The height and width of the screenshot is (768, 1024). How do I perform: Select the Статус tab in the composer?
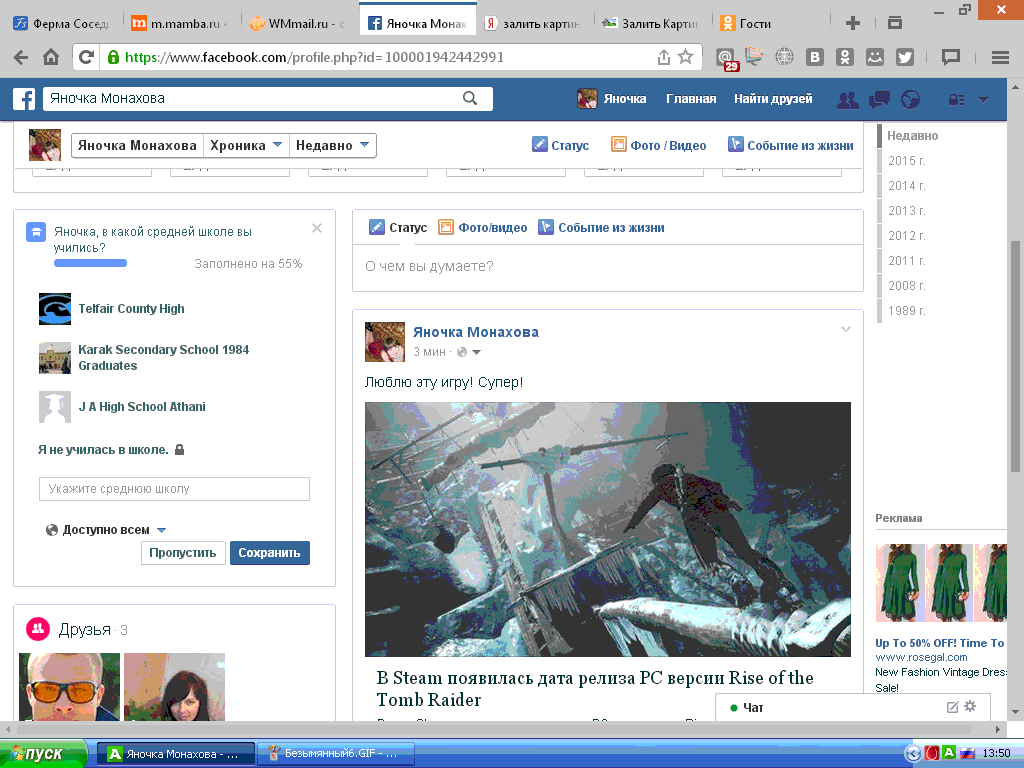click(398, 227)
